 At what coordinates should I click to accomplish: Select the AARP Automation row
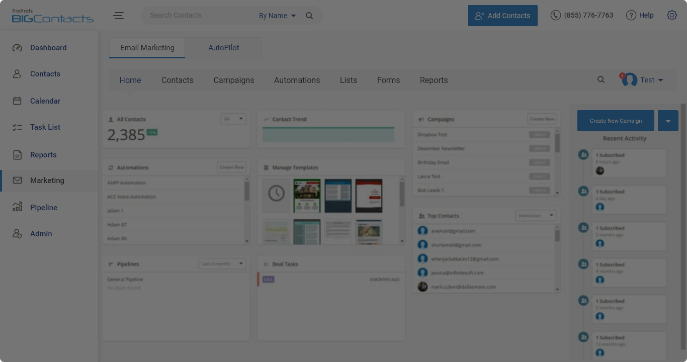pos(174,183)
